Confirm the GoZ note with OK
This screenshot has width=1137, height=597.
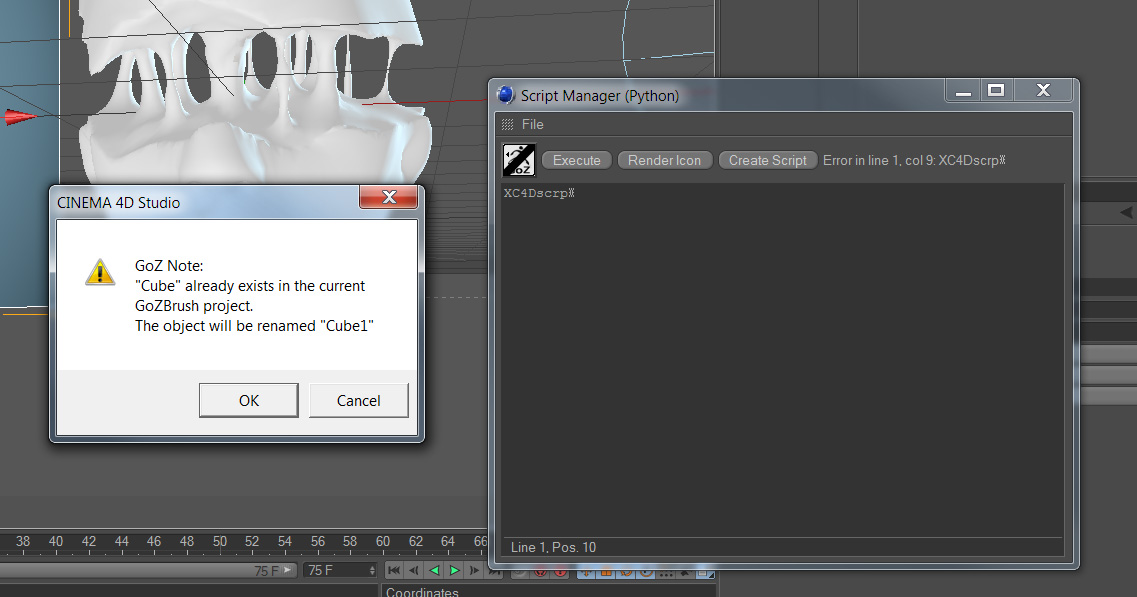tap(248, 399)
